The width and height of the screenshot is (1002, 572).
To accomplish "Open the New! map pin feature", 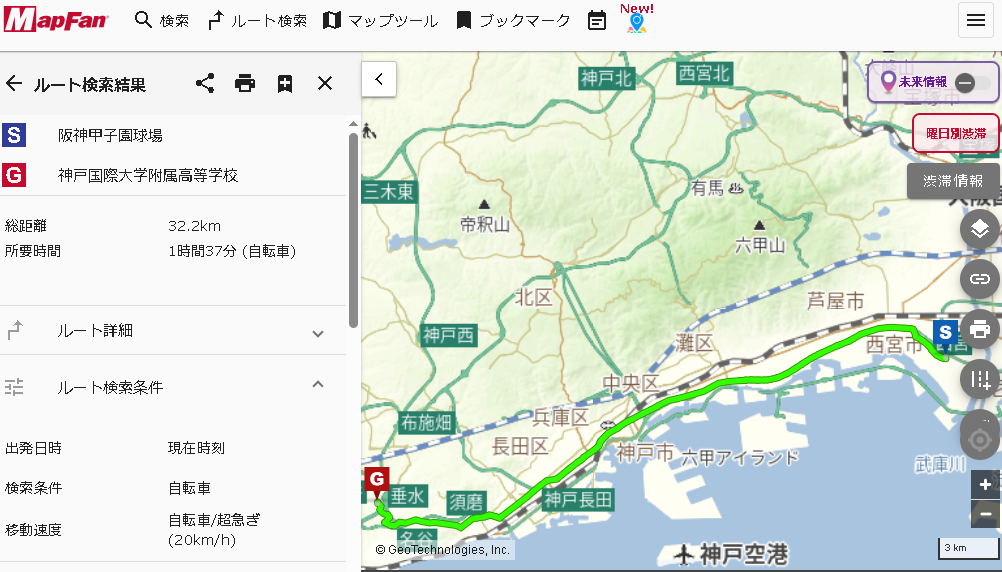I will 637,21.
